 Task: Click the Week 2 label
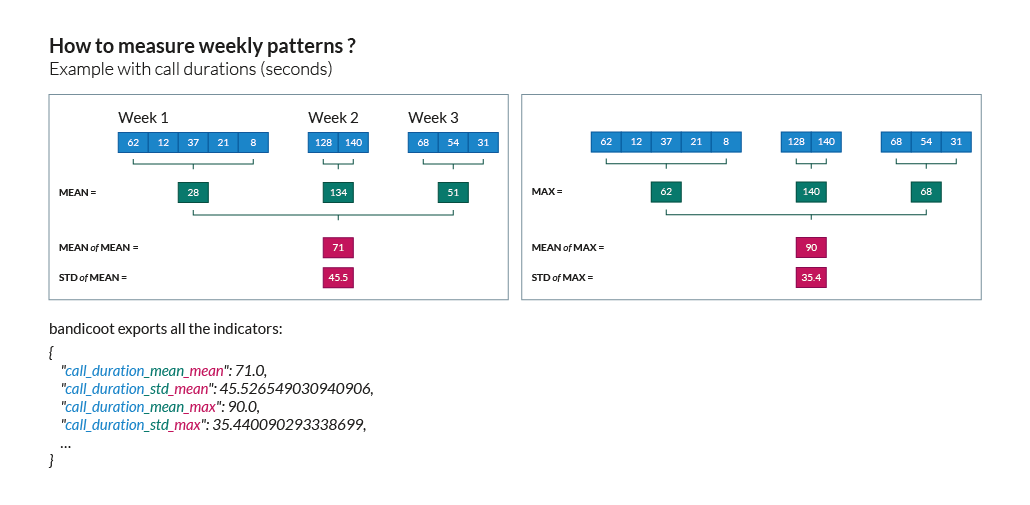coord(333,118)
